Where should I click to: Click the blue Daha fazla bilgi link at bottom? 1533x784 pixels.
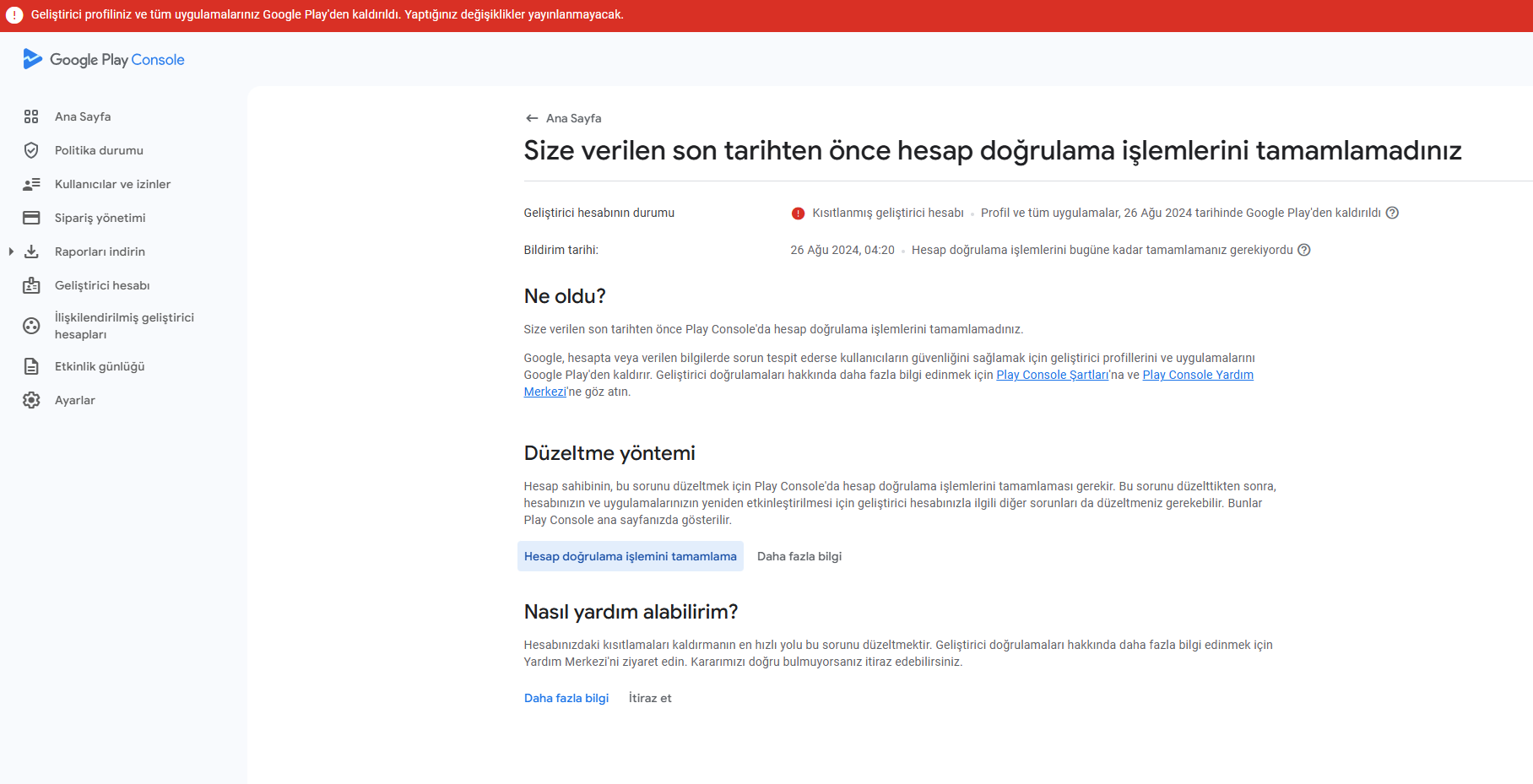pyautogui.click(x=566, y=698)
